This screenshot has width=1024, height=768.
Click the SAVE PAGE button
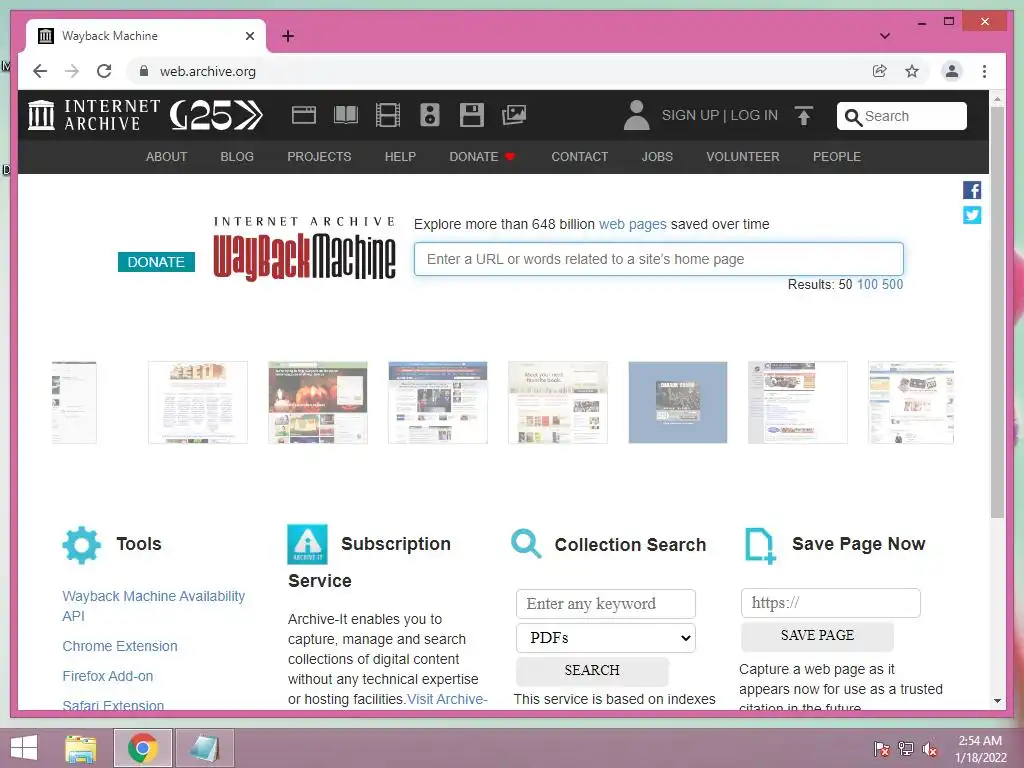(x=817, y=635)
